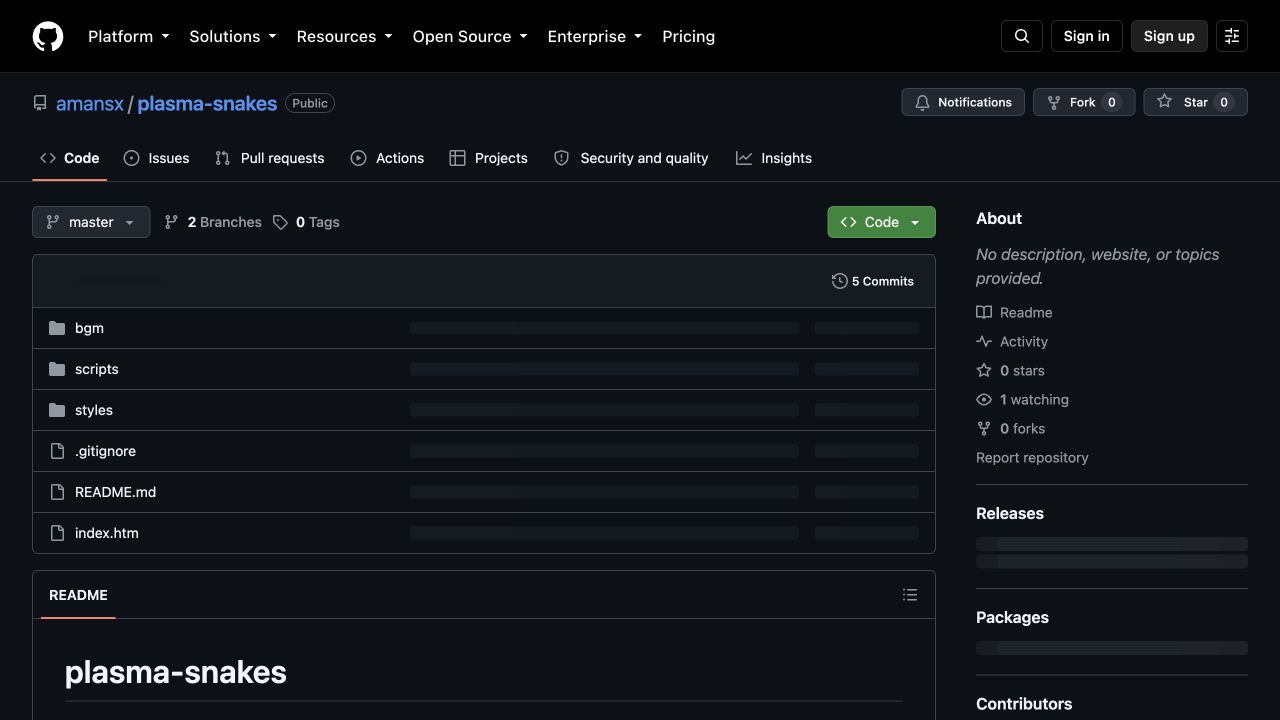Switch to the Actions tab
The height and width of the screenshot is (720, 1280).
387,158
